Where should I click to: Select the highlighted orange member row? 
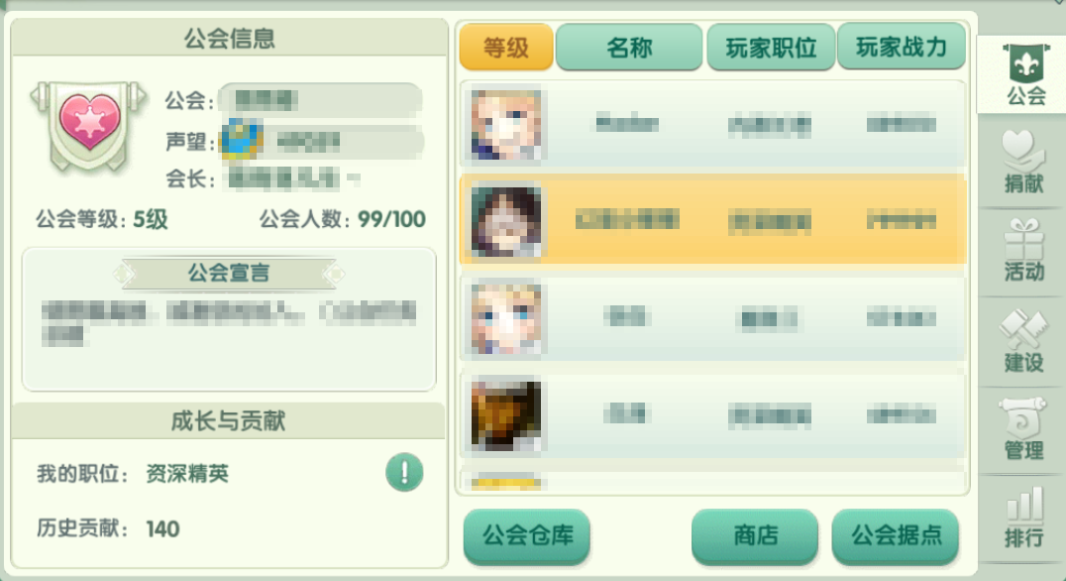click(713, 219)
